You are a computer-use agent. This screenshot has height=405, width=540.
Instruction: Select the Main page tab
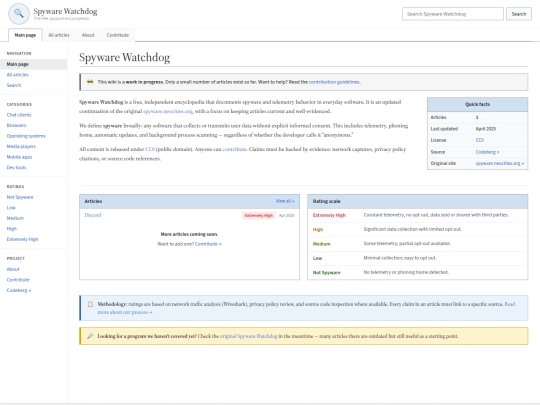25,35
